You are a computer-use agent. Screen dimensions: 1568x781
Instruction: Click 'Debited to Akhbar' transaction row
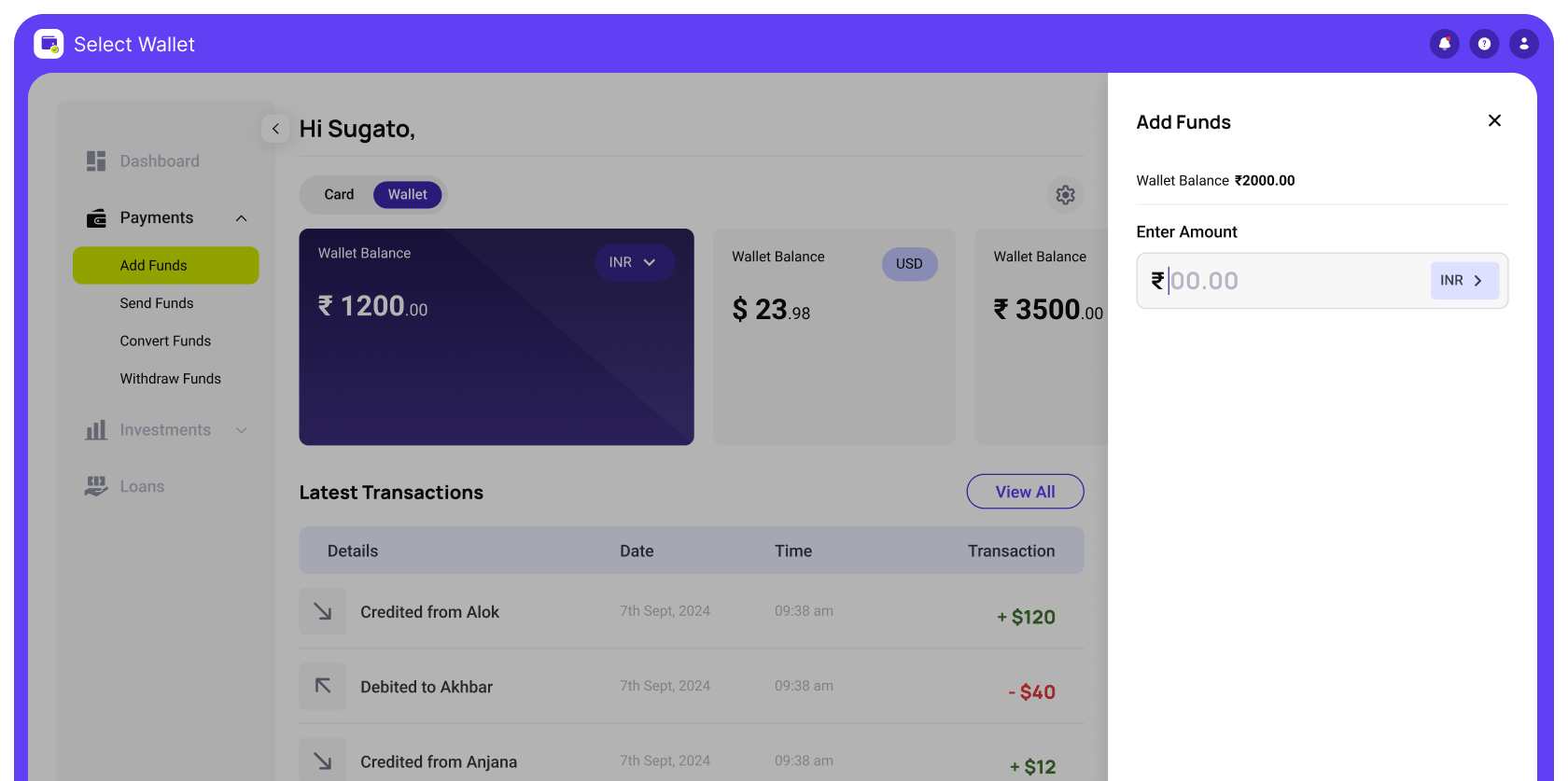692,686
